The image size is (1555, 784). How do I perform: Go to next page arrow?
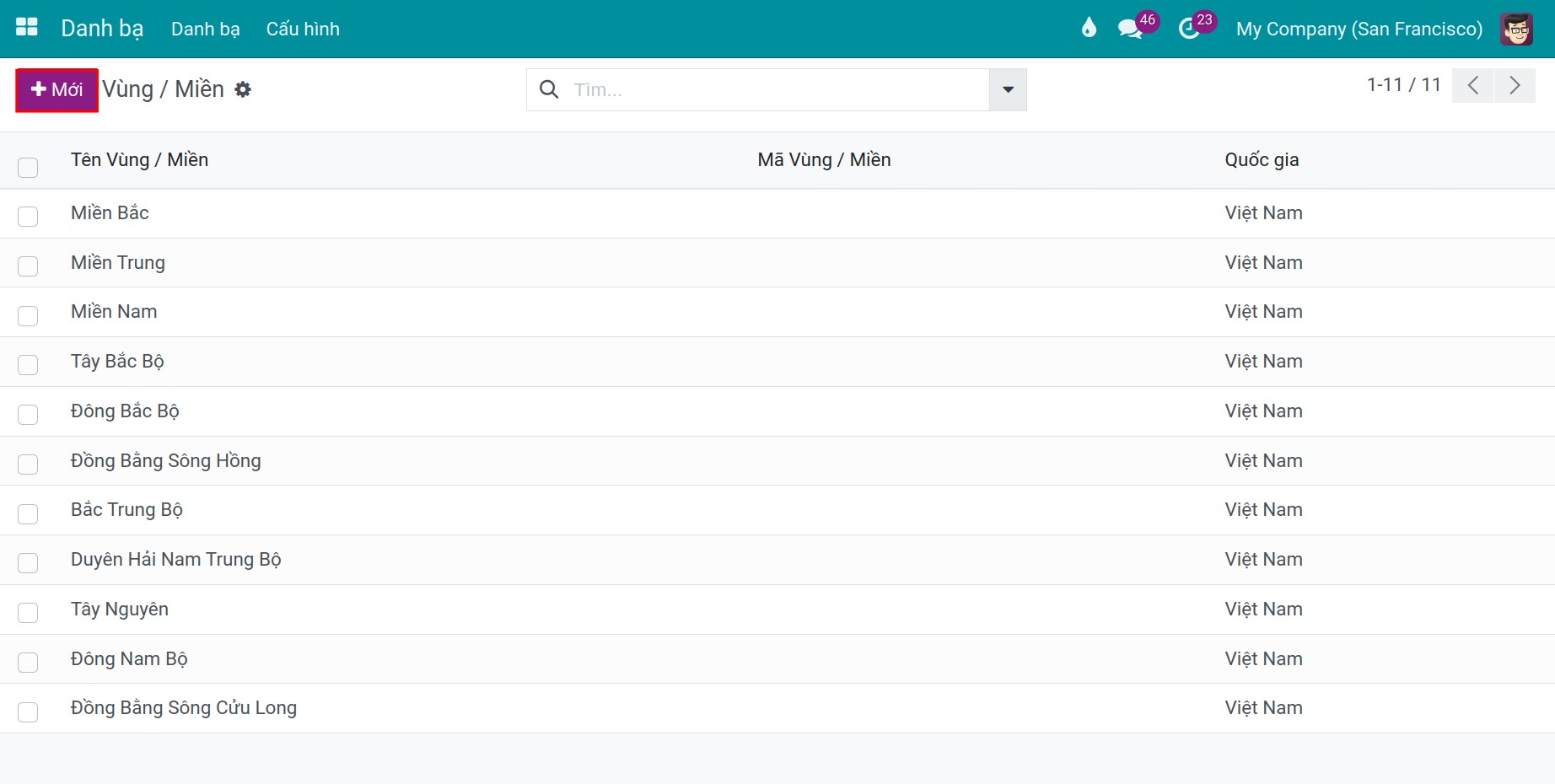tap(1515, 85)
